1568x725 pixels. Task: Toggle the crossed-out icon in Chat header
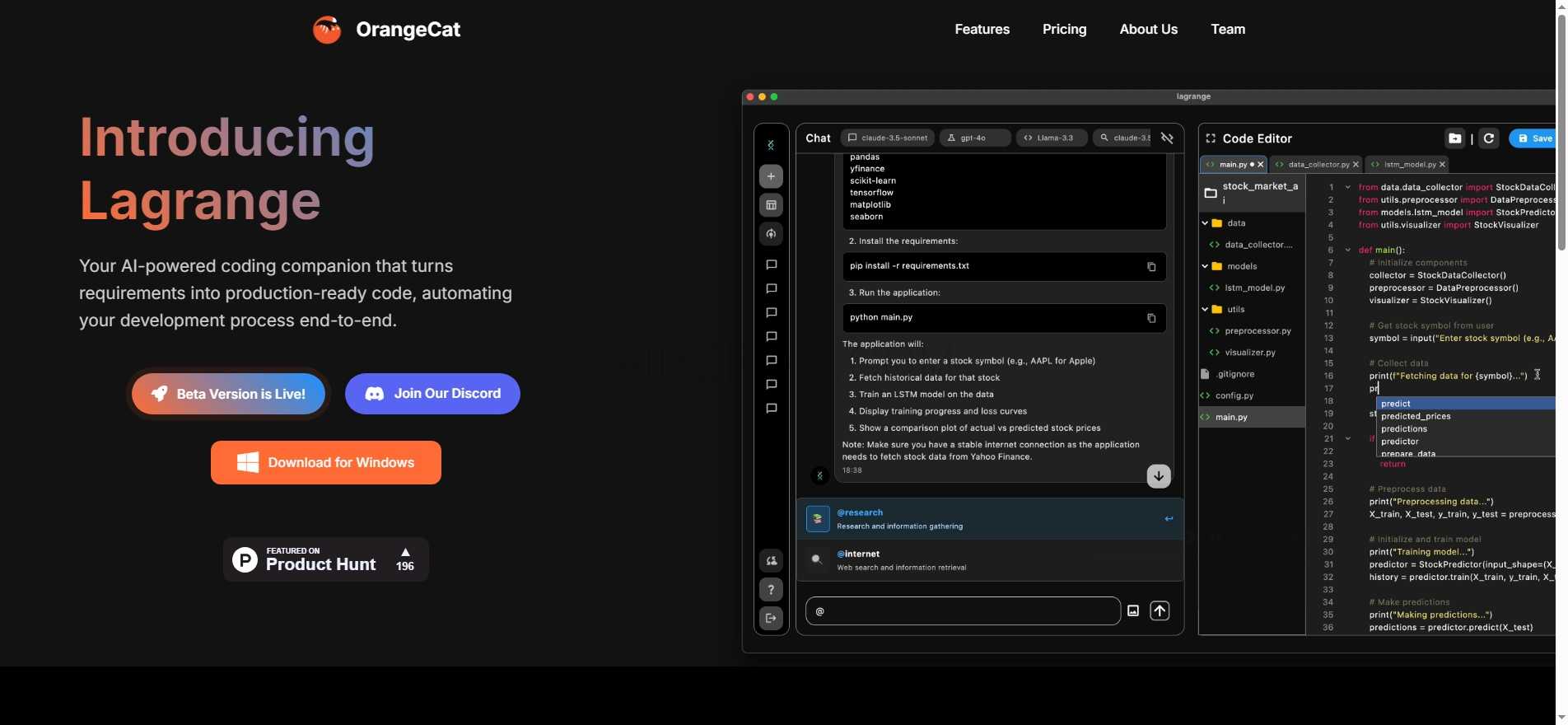click(x=1167, y=138)
